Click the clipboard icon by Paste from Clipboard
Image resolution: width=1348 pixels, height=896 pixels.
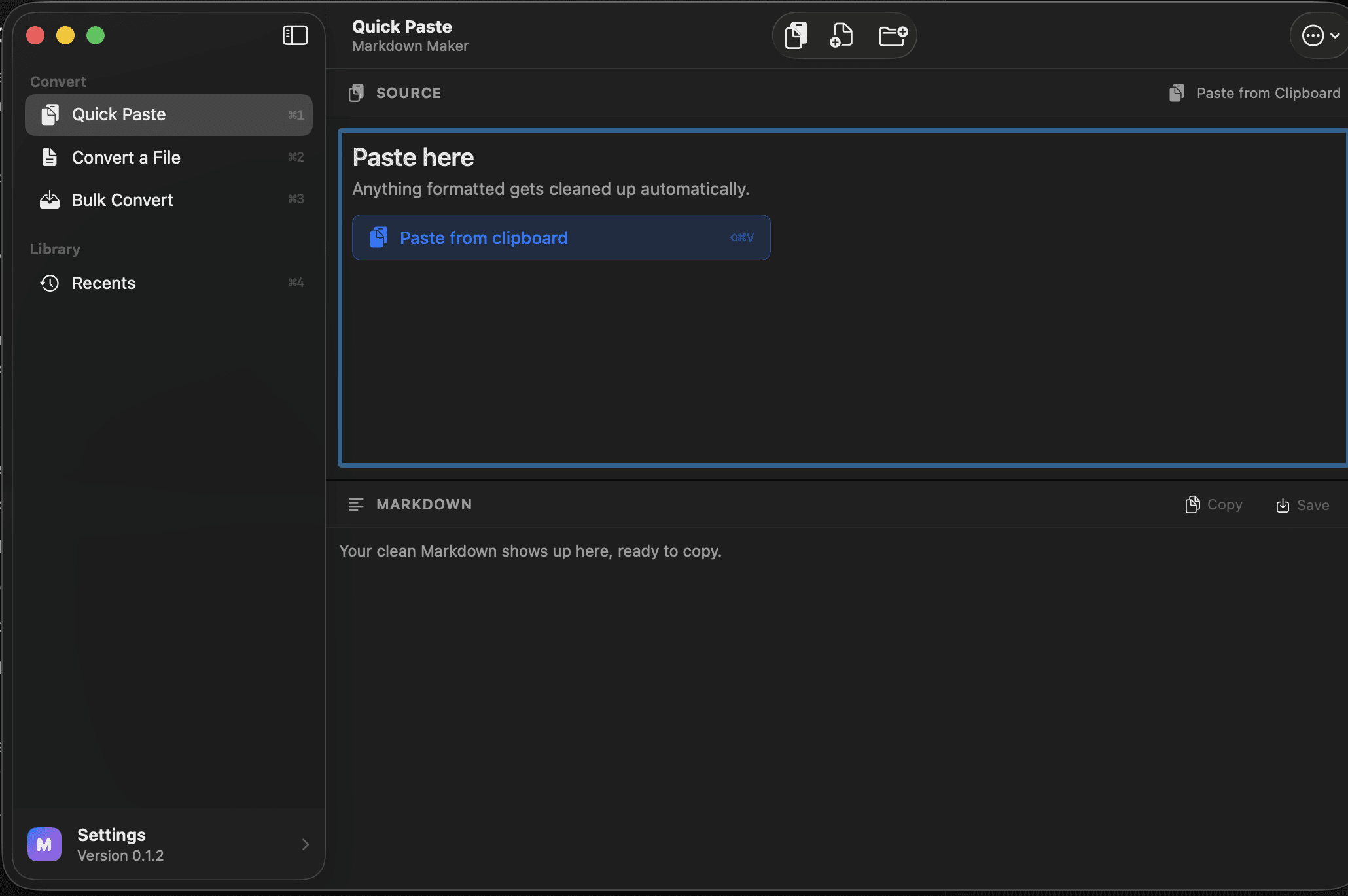click(x=1177, y=93)
